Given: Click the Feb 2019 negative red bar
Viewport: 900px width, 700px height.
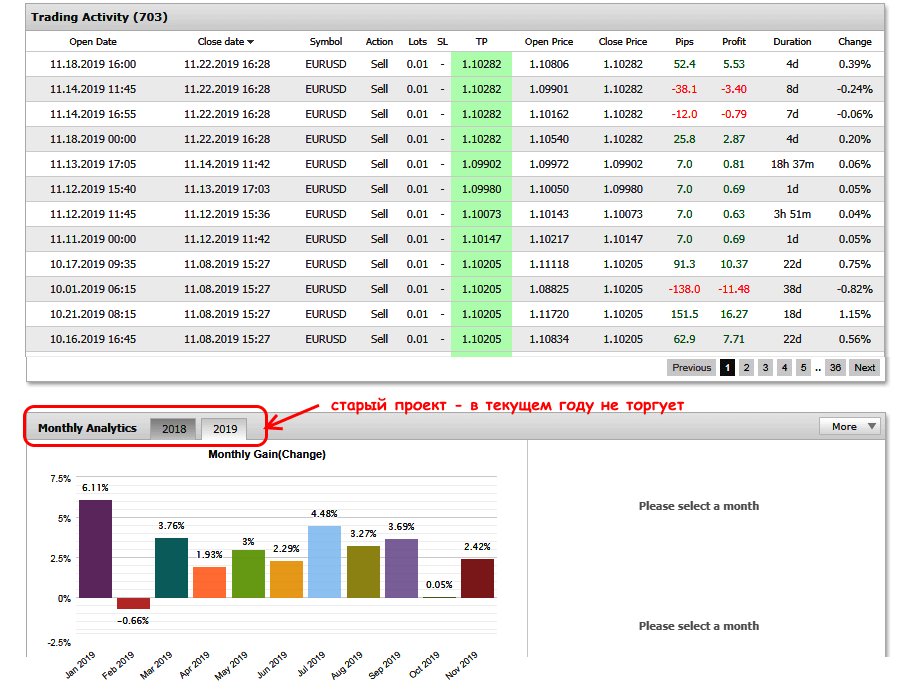Looking at the screenshot, I should point(133,603).
